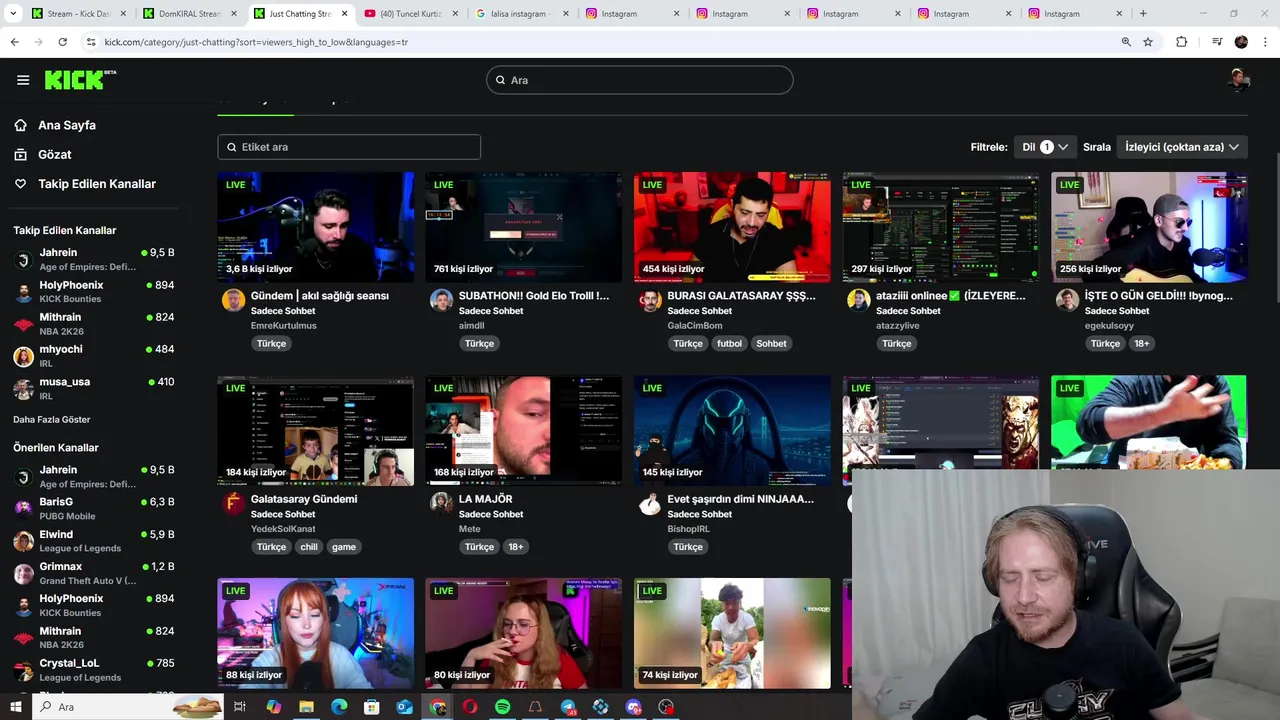Open the İzleyici (çoktan aza) sort dropdown
Image resolution: width=1280 pixels, height=720 pixels.
pos(1182,147)
